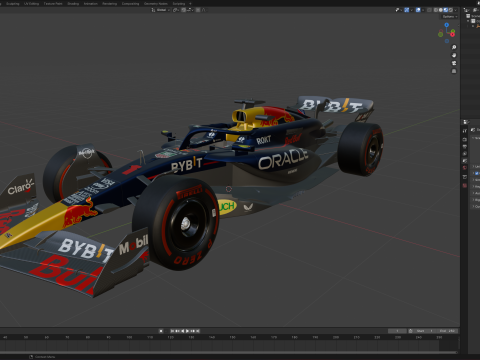Switch to the Texture Paint workspace tab

[53, 4]
